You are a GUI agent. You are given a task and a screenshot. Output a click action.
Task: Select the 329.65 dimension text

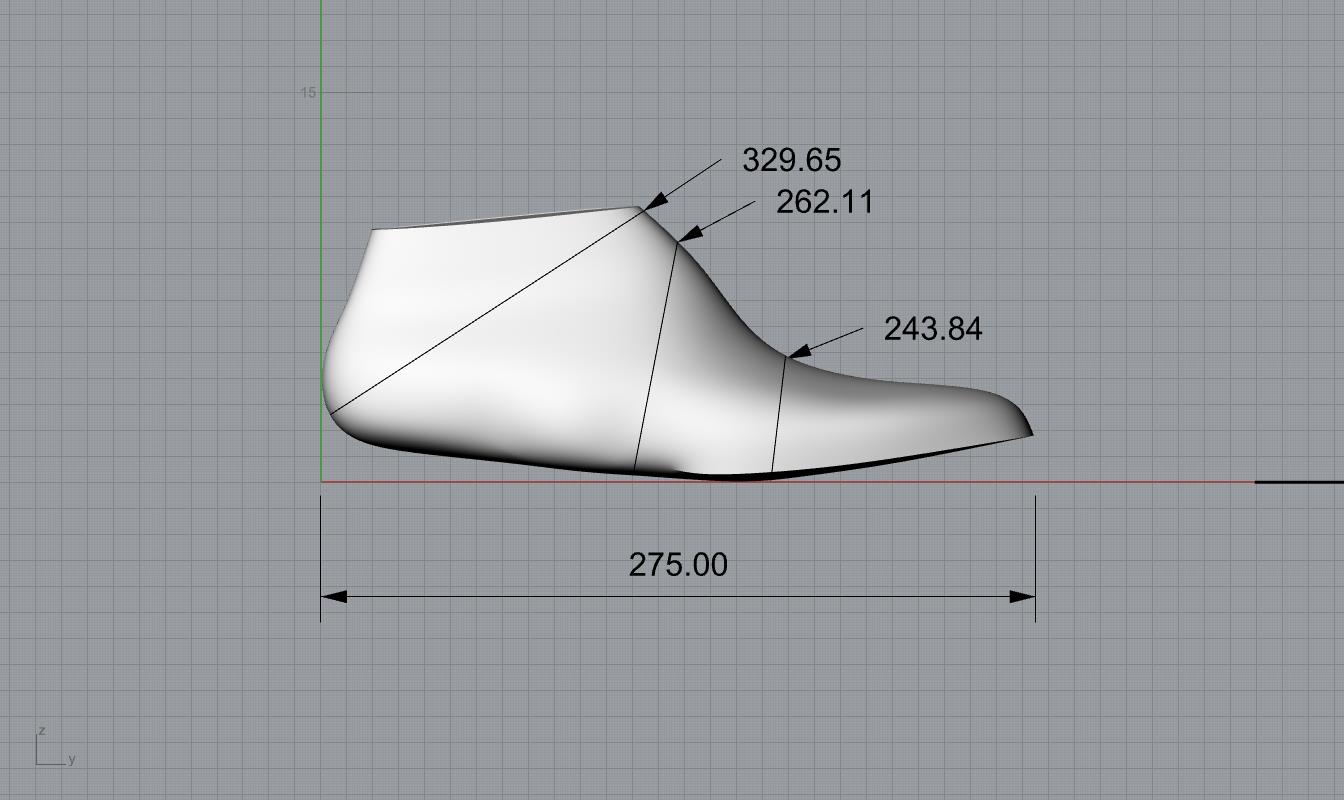pos(791,160)
